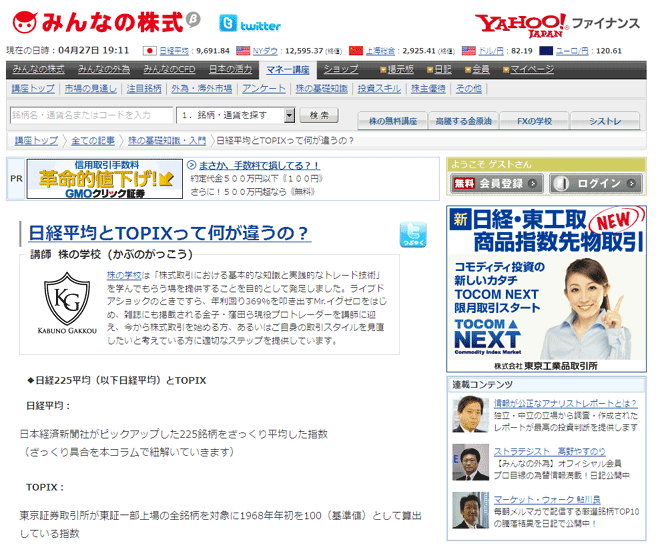The height and width of the screenshot is (545, 660).
Task: Click the マーケット・ウォーク 鮎川良 author photo
Action: [469, 510]
